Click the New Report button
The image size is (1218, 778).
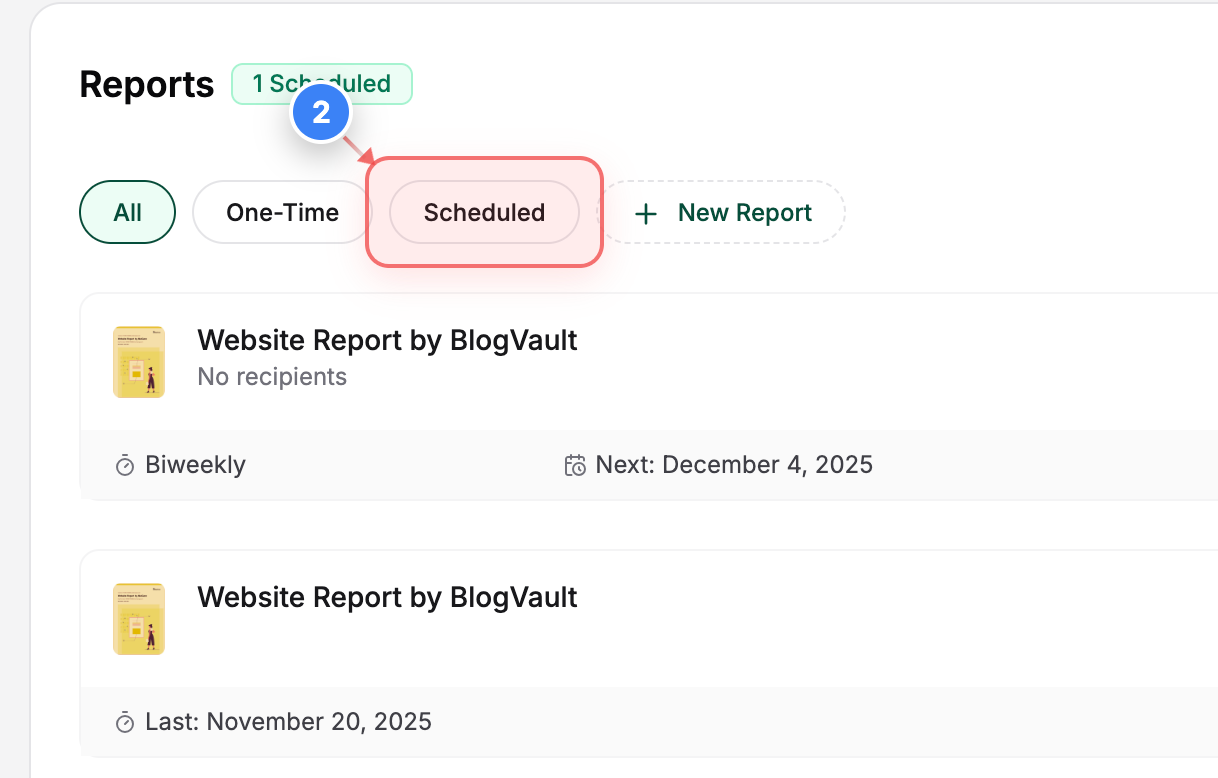725,212
